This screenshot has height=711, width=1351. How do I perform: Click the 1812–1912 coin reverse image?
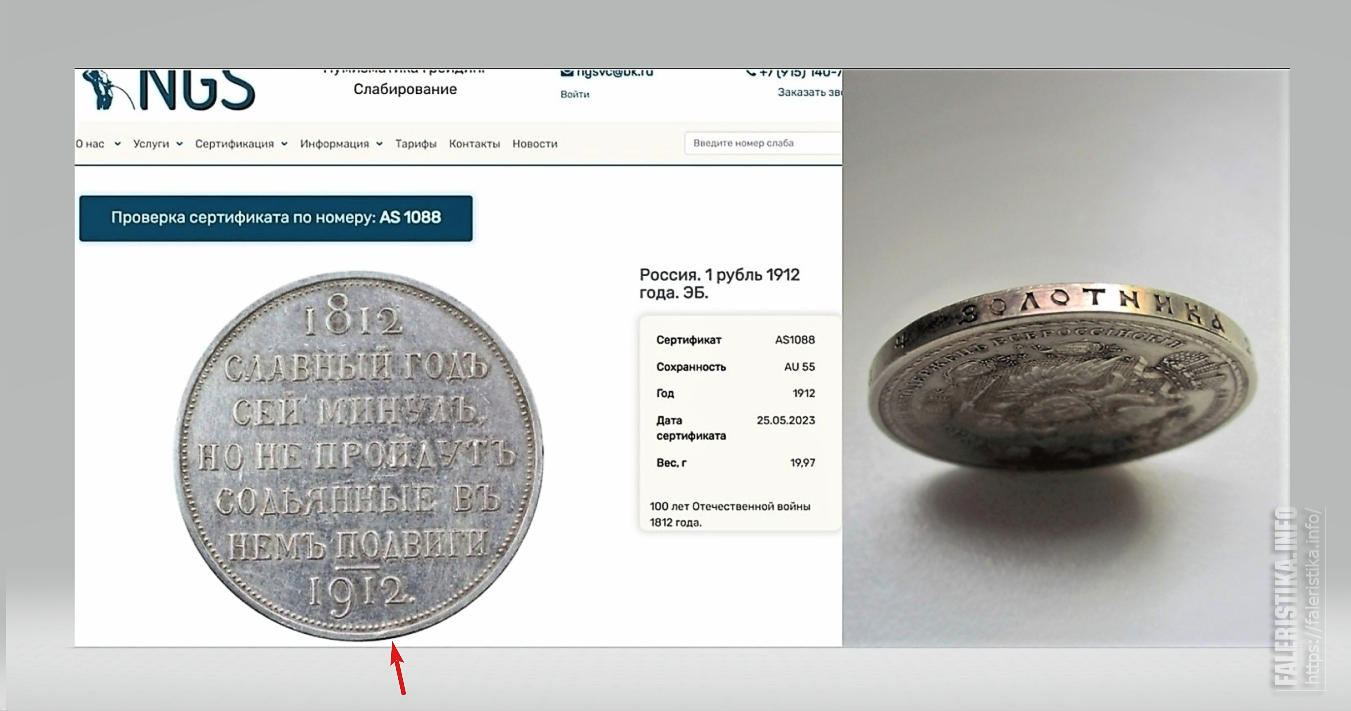click(360, 453)
